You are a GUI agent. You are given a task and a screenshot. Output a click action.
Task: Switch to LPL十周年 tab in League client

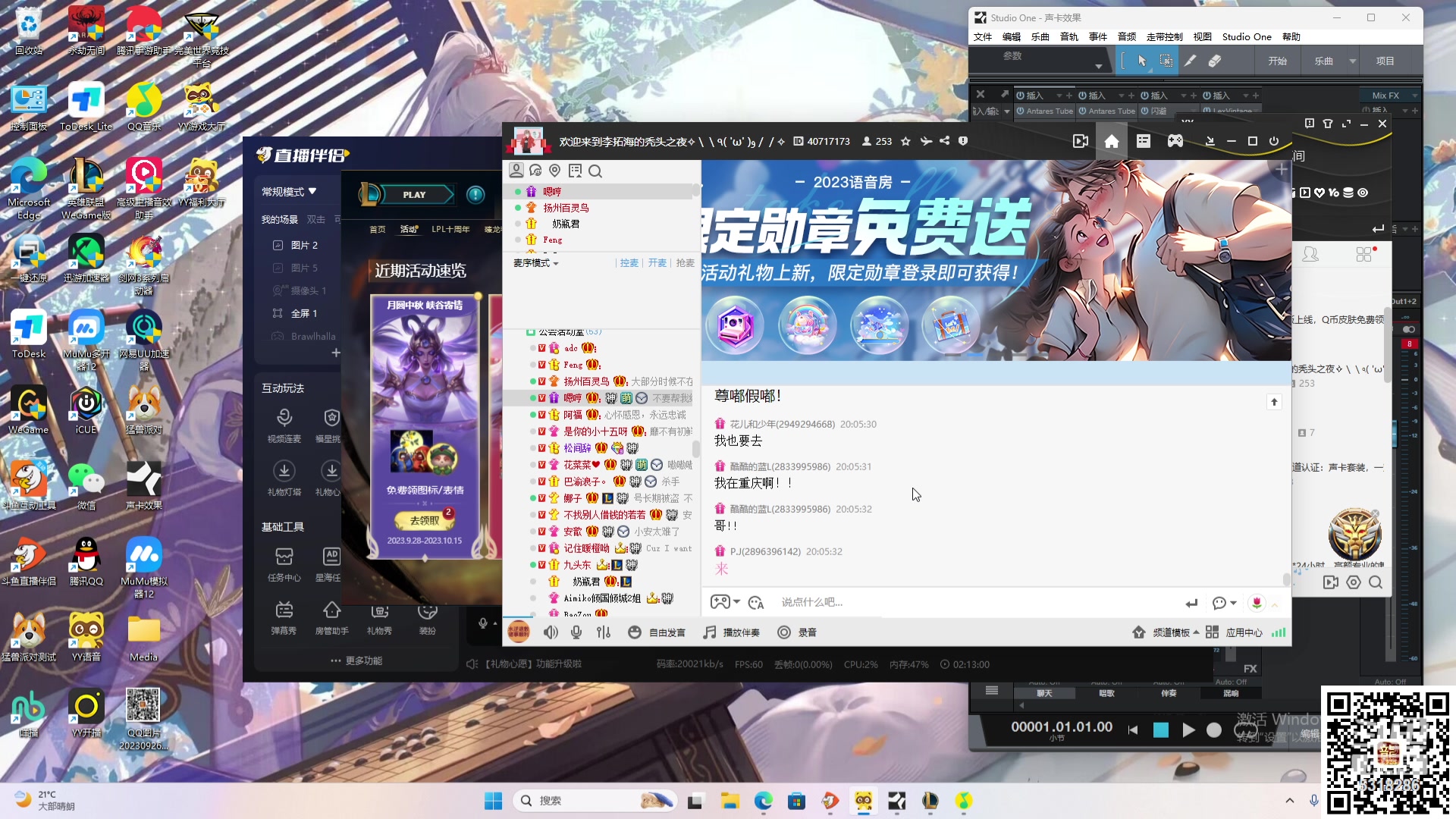[450, 229]
